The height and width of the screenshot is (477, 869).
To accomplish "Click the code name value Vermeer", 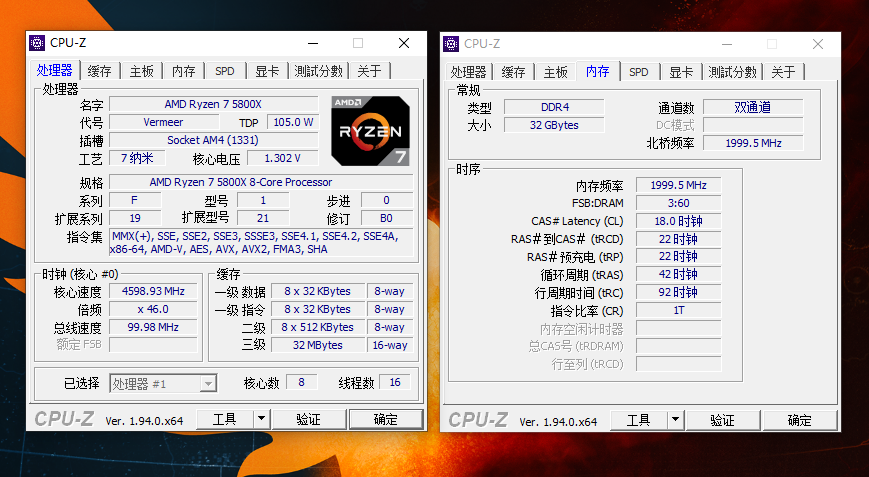I will 164,122.
